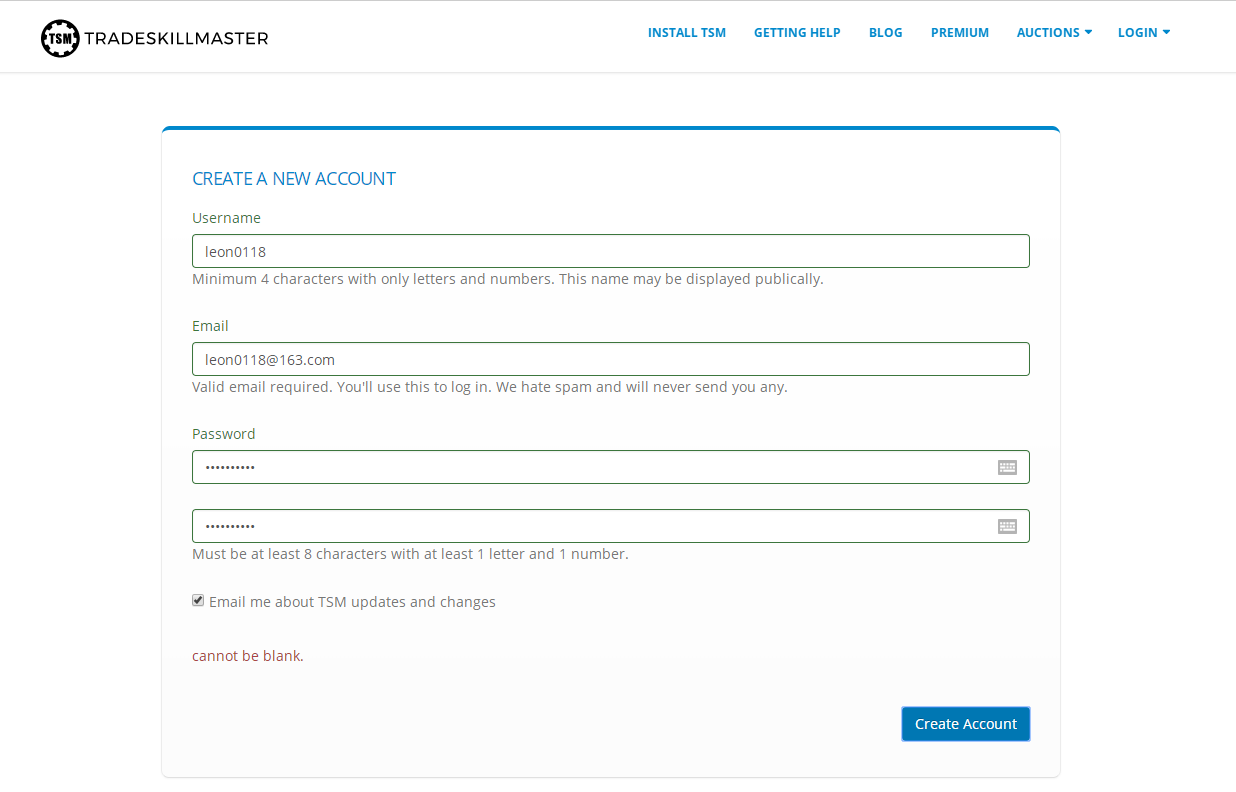Click into the Email input field
Viewport: 1236px width, 792px height.
pyautogui.click(x=611, y=359)
